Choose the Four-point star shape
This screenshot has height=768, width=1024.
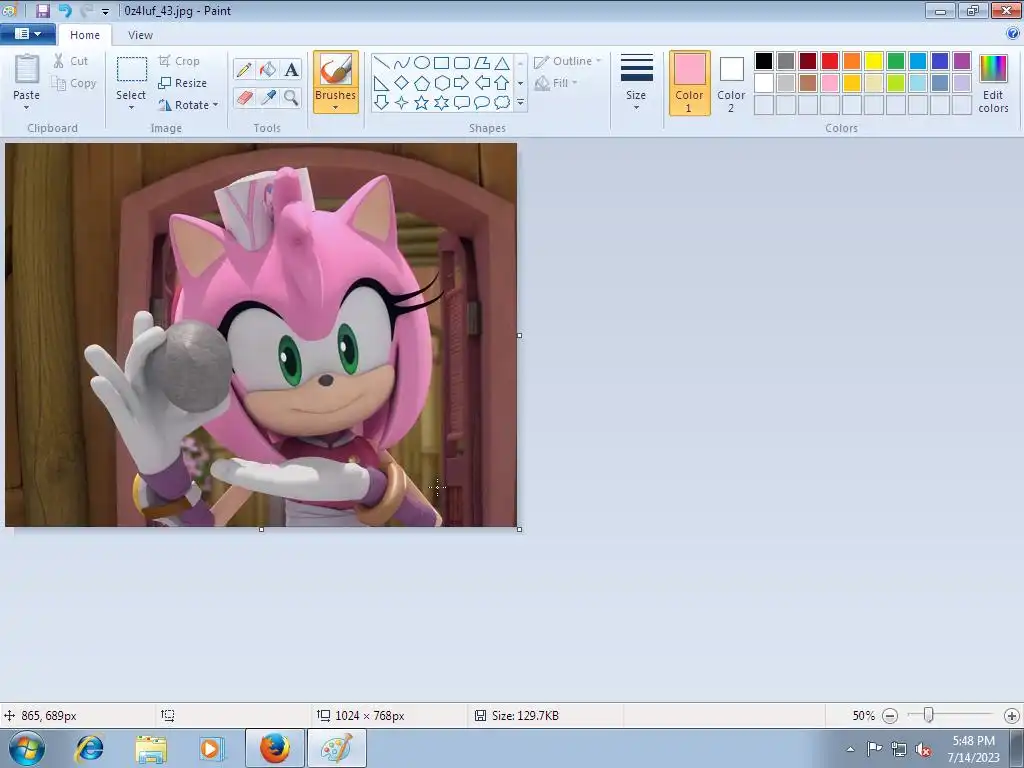[x=402, y=103]
